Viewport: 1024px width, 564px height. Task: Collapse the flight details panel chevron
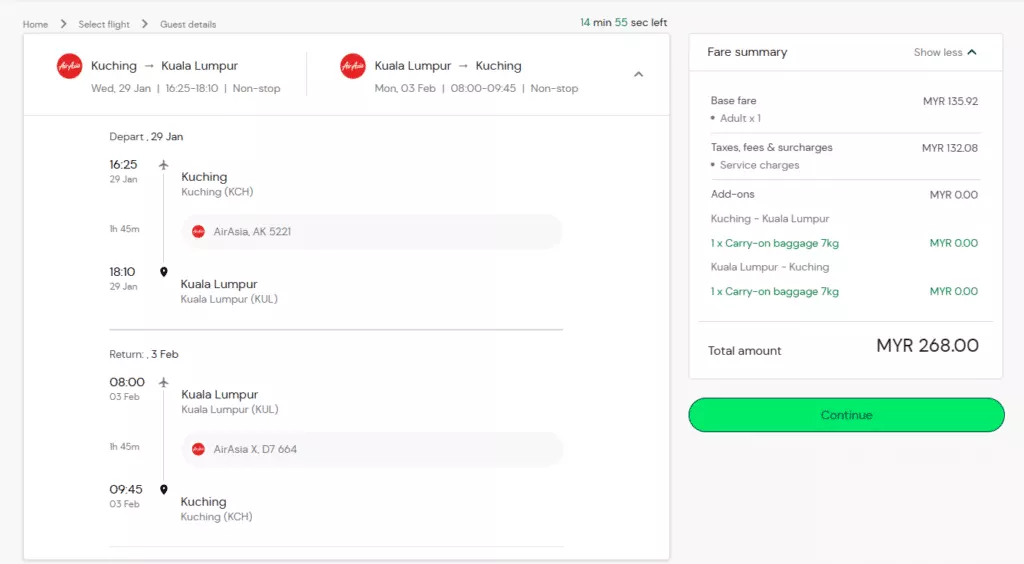tap(639, 74)
